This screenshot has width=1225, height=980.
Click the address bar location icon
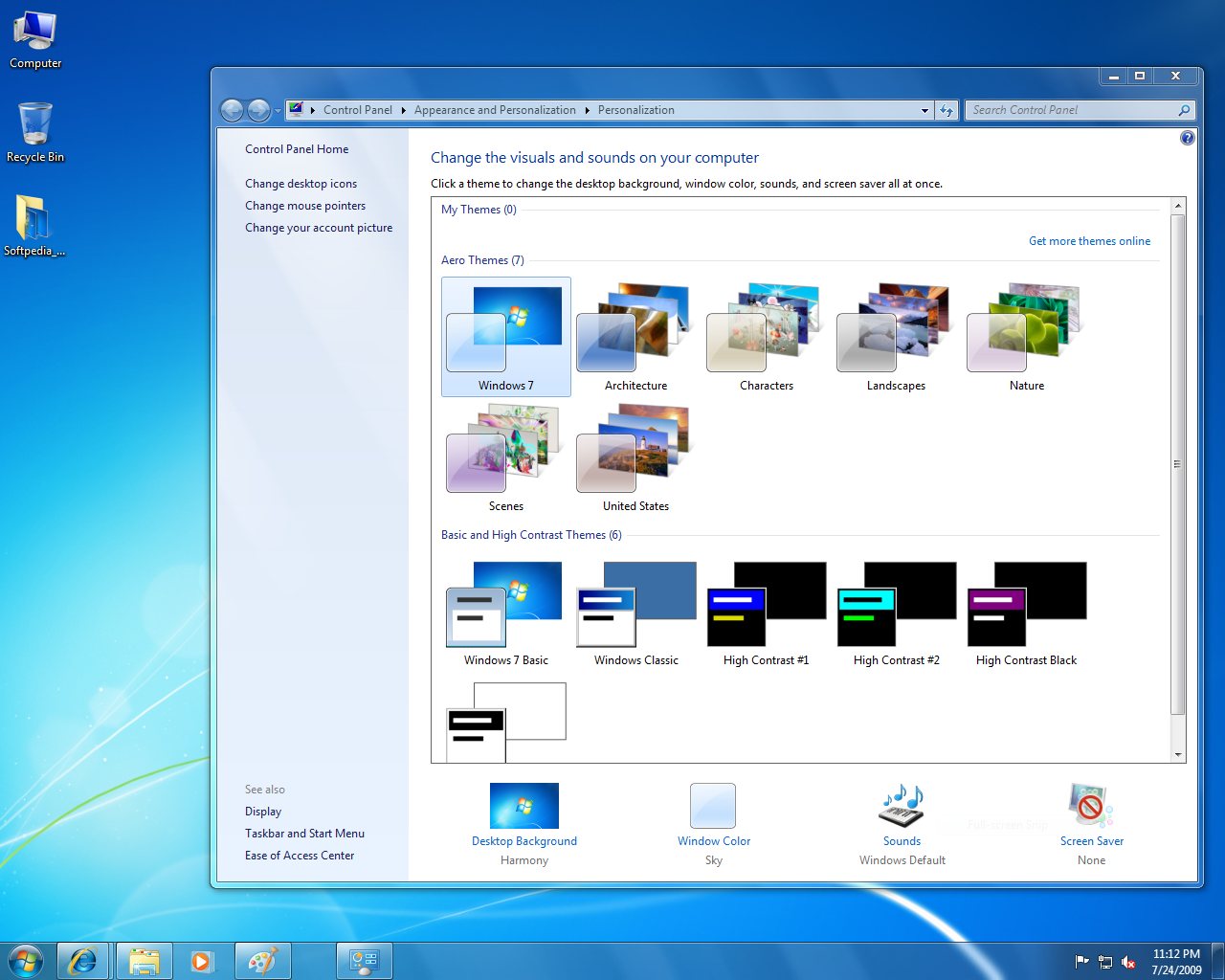click(297, 109)
